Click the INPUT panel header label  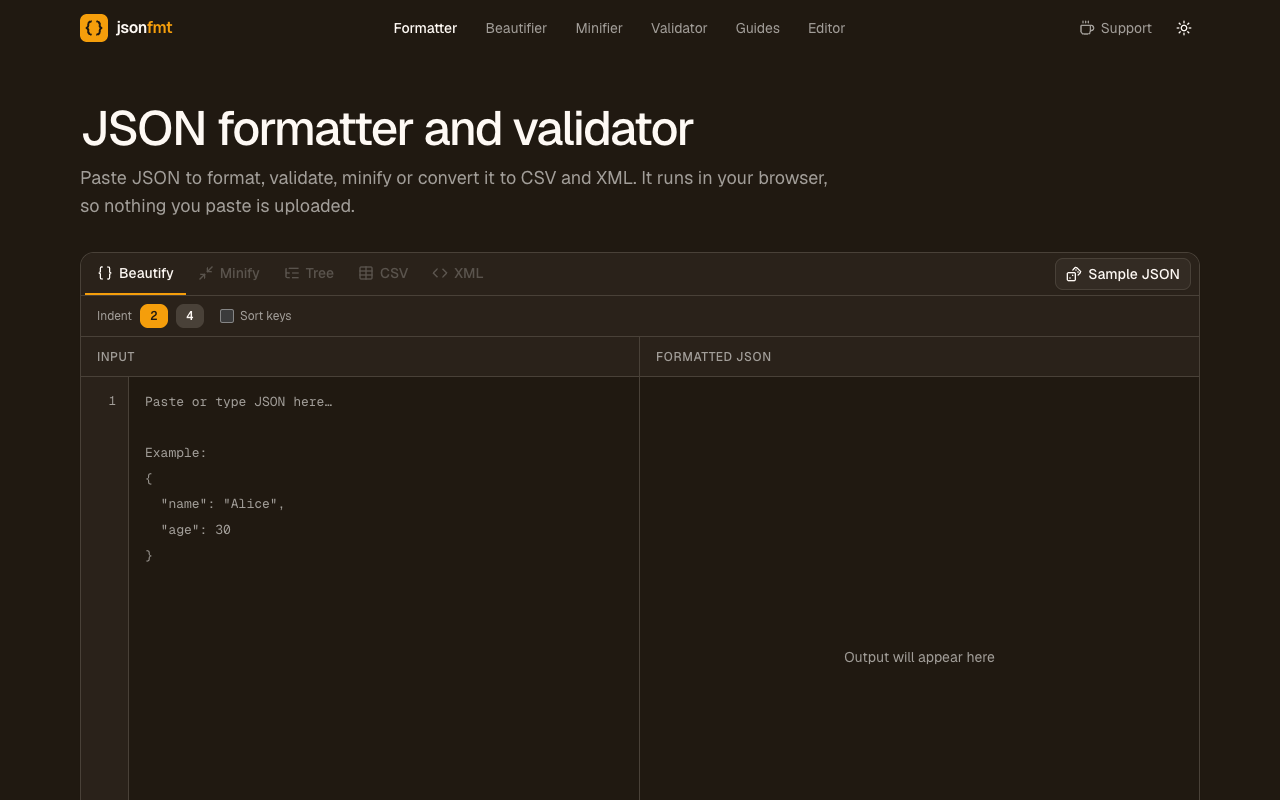116,357
